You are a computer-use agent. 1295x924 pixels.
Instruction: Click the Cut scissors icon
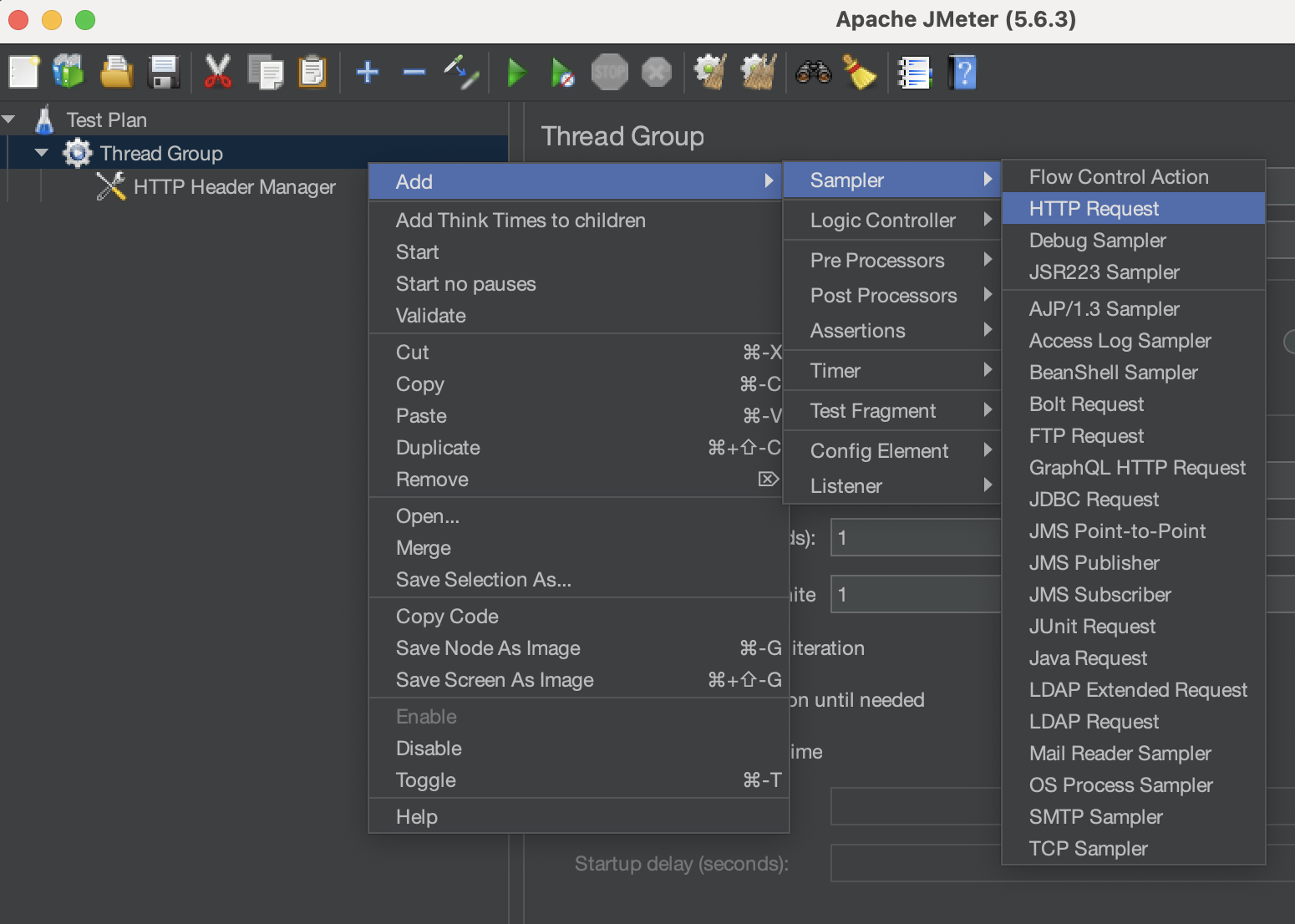click(x=217, y=72)
